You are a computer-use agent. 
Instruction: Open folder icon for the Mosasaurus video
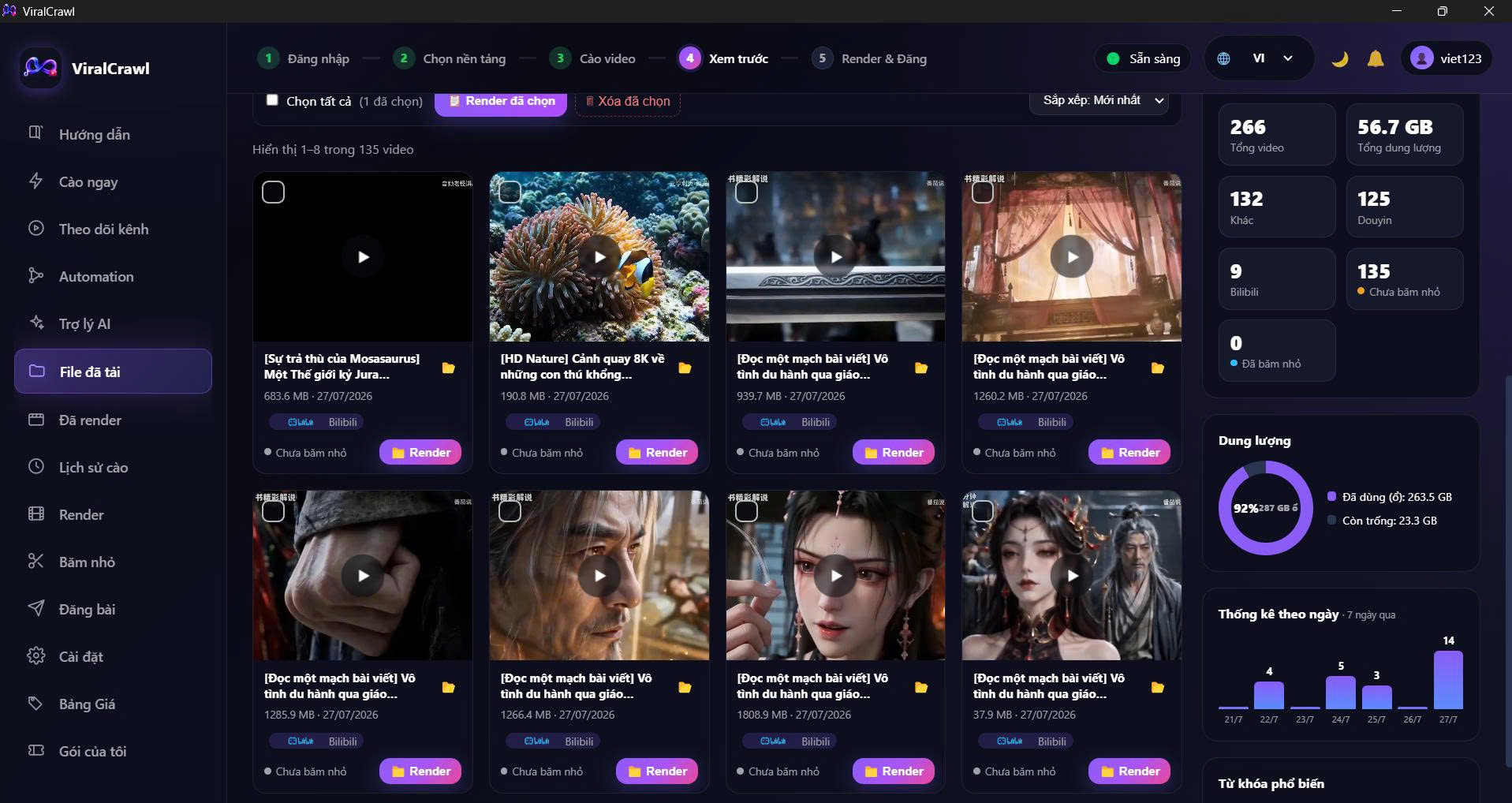pos(448,368)
